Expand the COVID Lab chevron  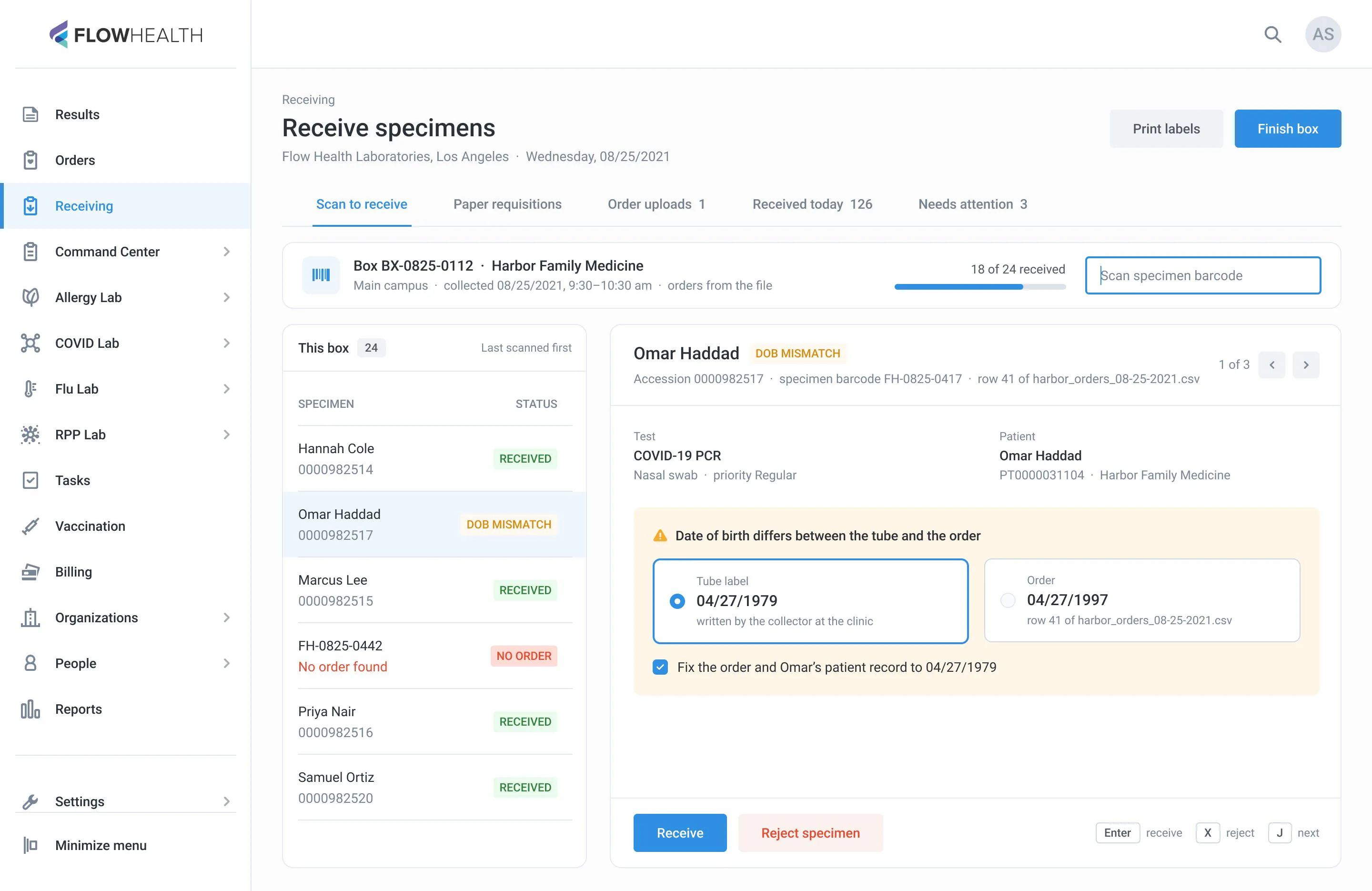[227, 343]
